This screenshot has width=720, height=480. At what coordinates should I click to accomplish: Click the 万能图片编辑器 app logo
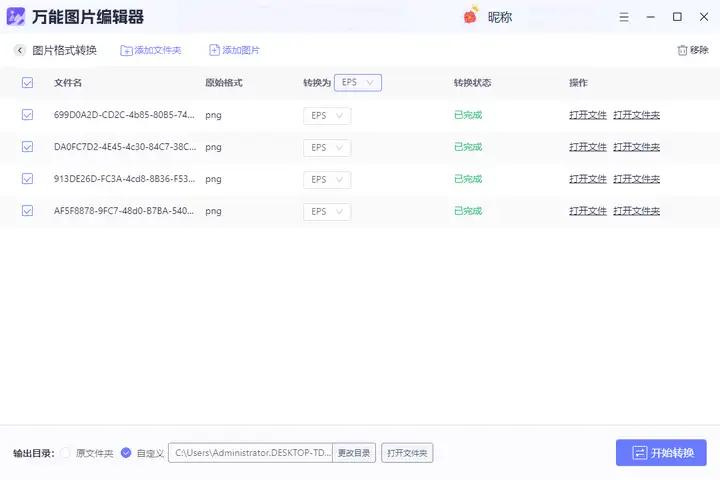pyautogui.click(x=17, y=17)
